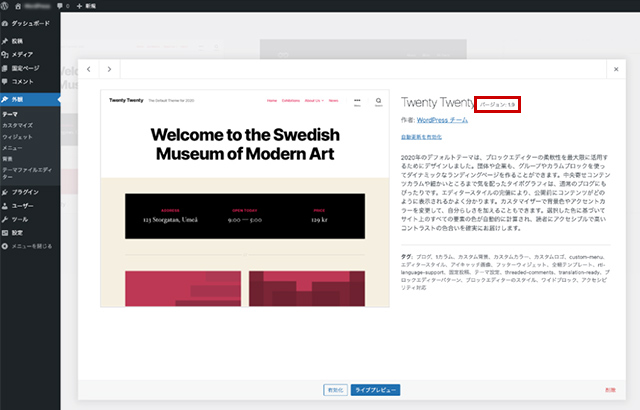Screen dimensions: 640x410
Task: Click the タグ: tags paragraph
Action: pos(505,272)
